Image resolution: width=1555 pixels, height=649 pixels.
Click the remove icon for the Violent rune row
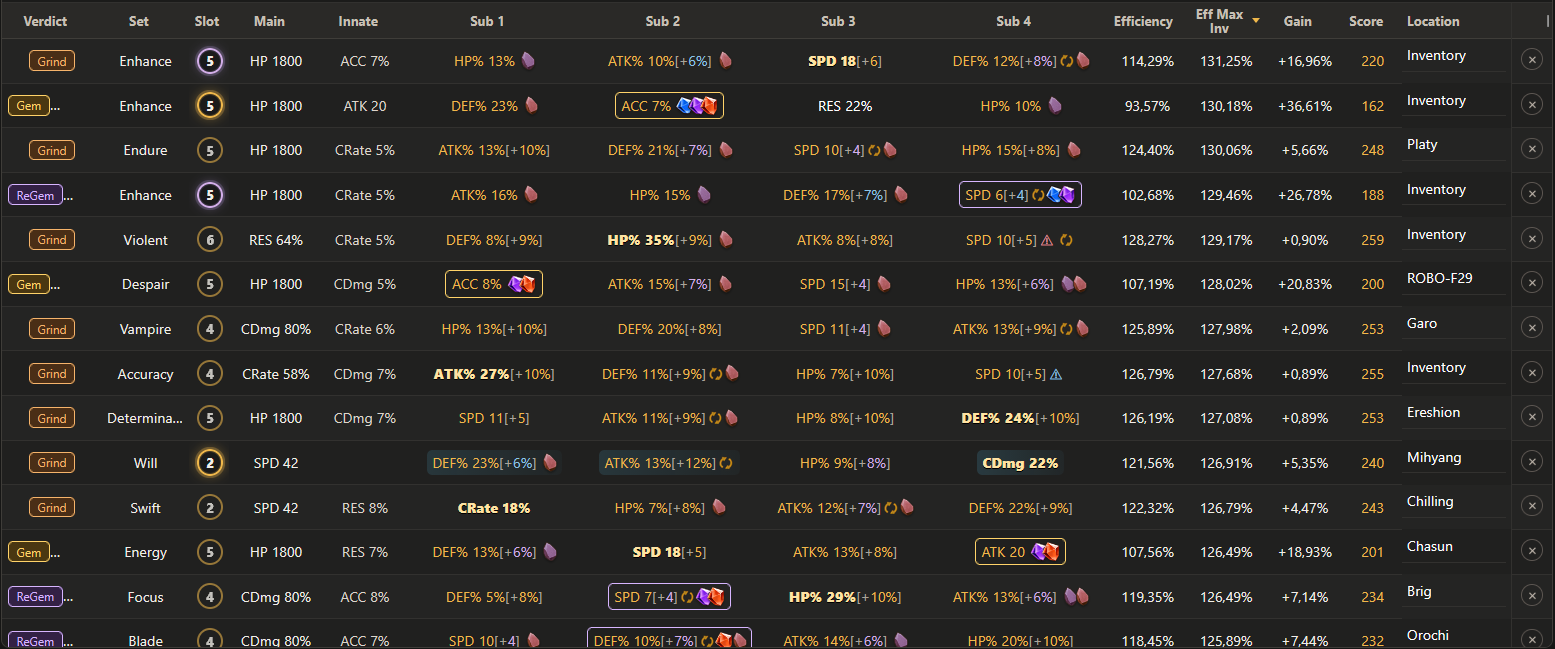click(1531, 238)
